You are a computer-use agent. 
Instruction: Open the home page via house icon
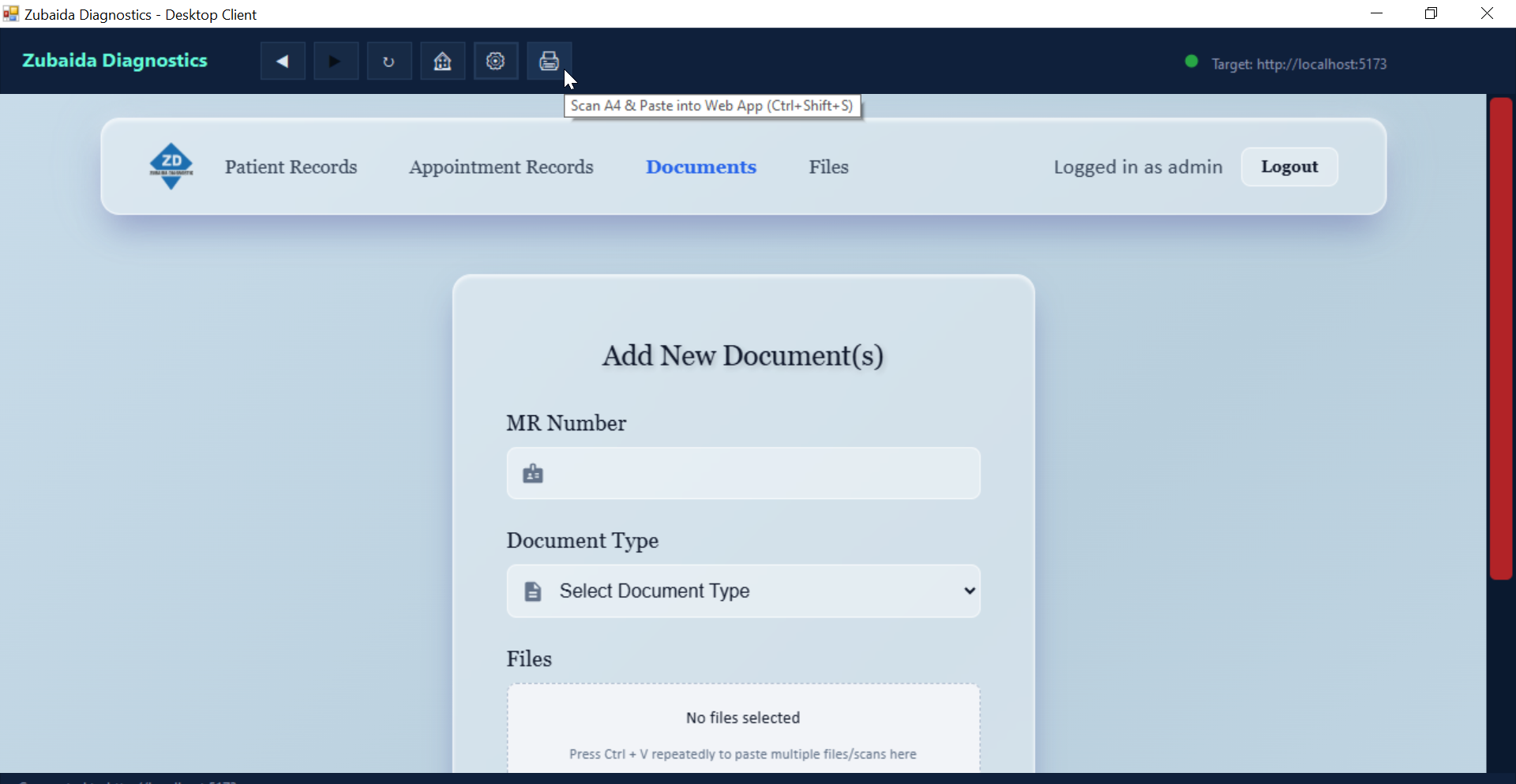(x=442, y=62)
